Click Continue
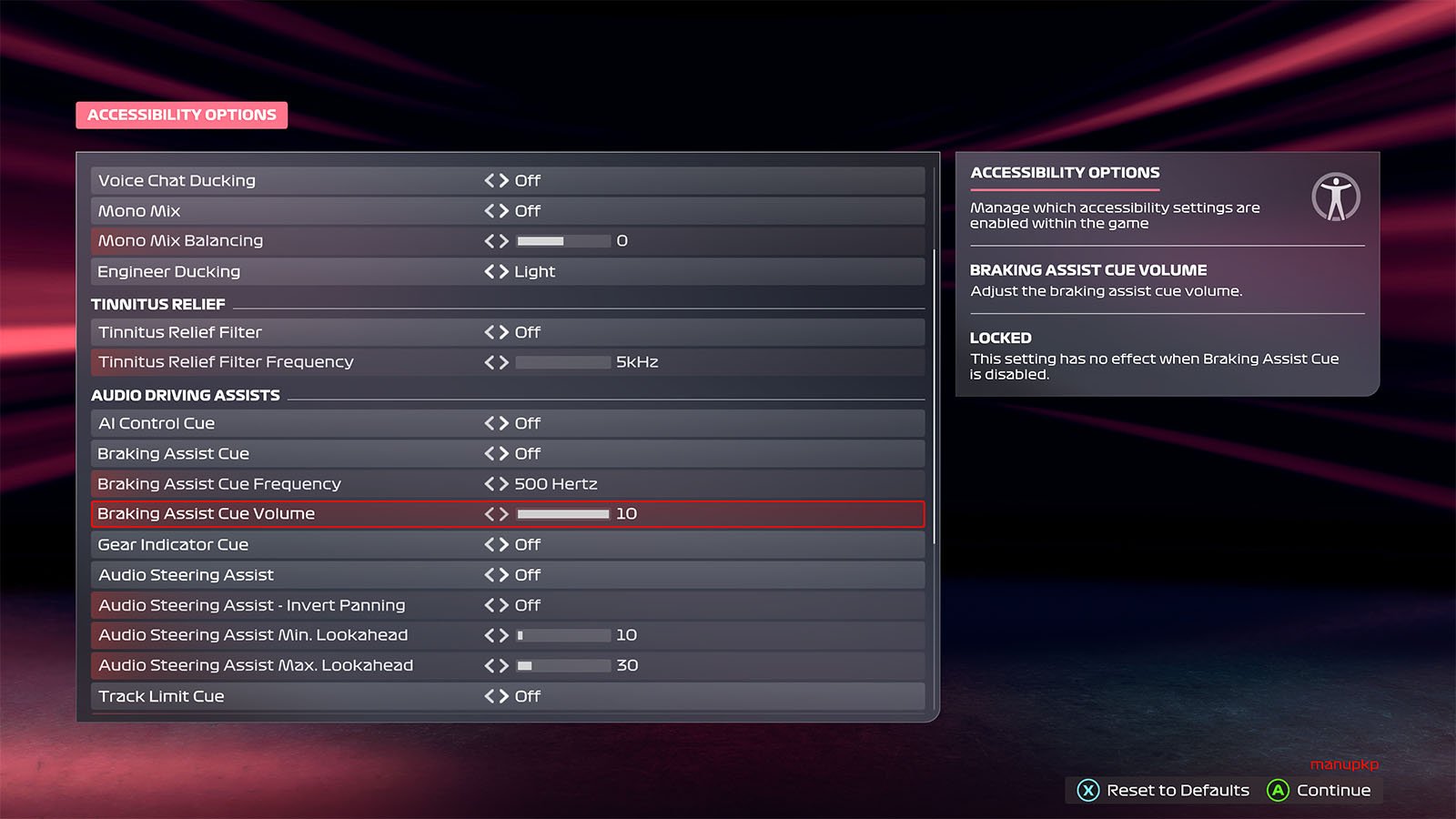This screenshot has height=819, width=1456. click(1333, 790)
